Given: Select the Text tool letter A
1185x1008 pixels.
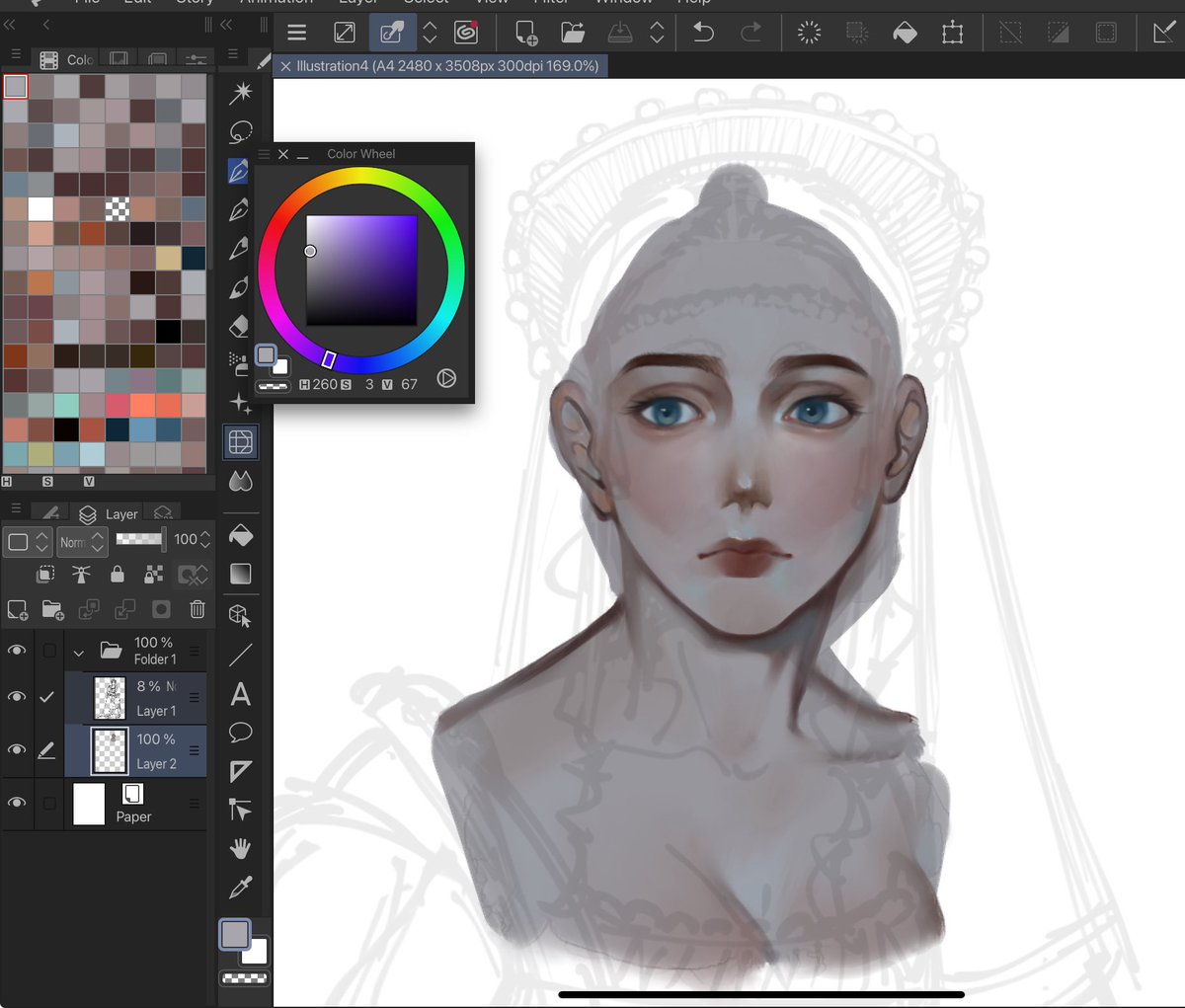Looking at the screenshot, I should (x=240, y=694).
